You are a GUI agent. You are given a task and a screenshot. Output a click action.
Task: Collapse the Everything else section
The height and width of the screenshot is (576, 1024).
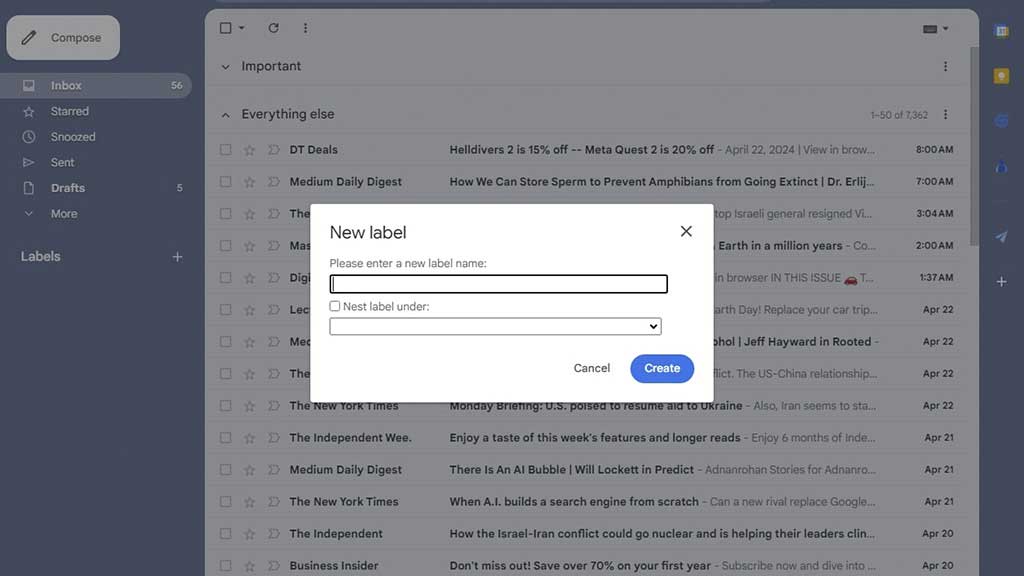click(x=225, y=115)
